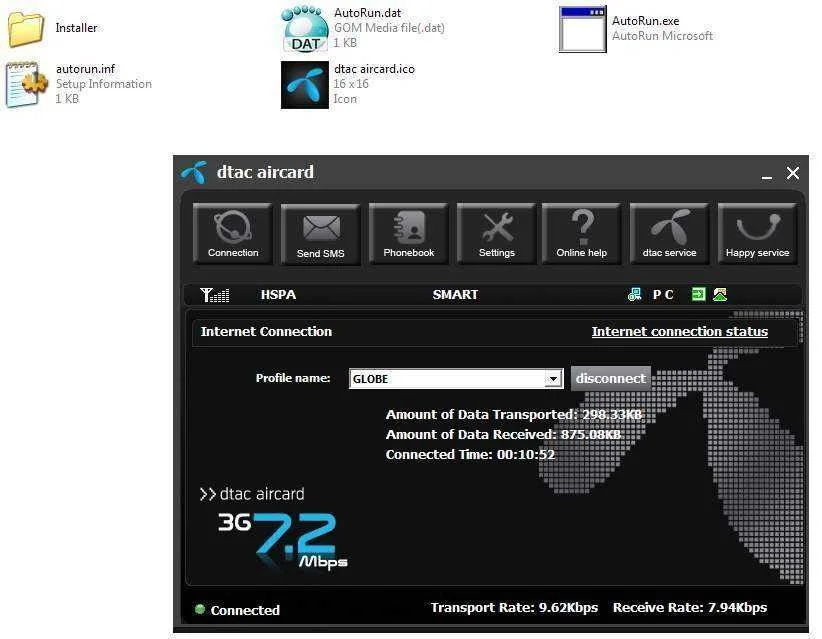Click the Transport Rate status text
822x639 pixels.
click(x=514, y=608)
